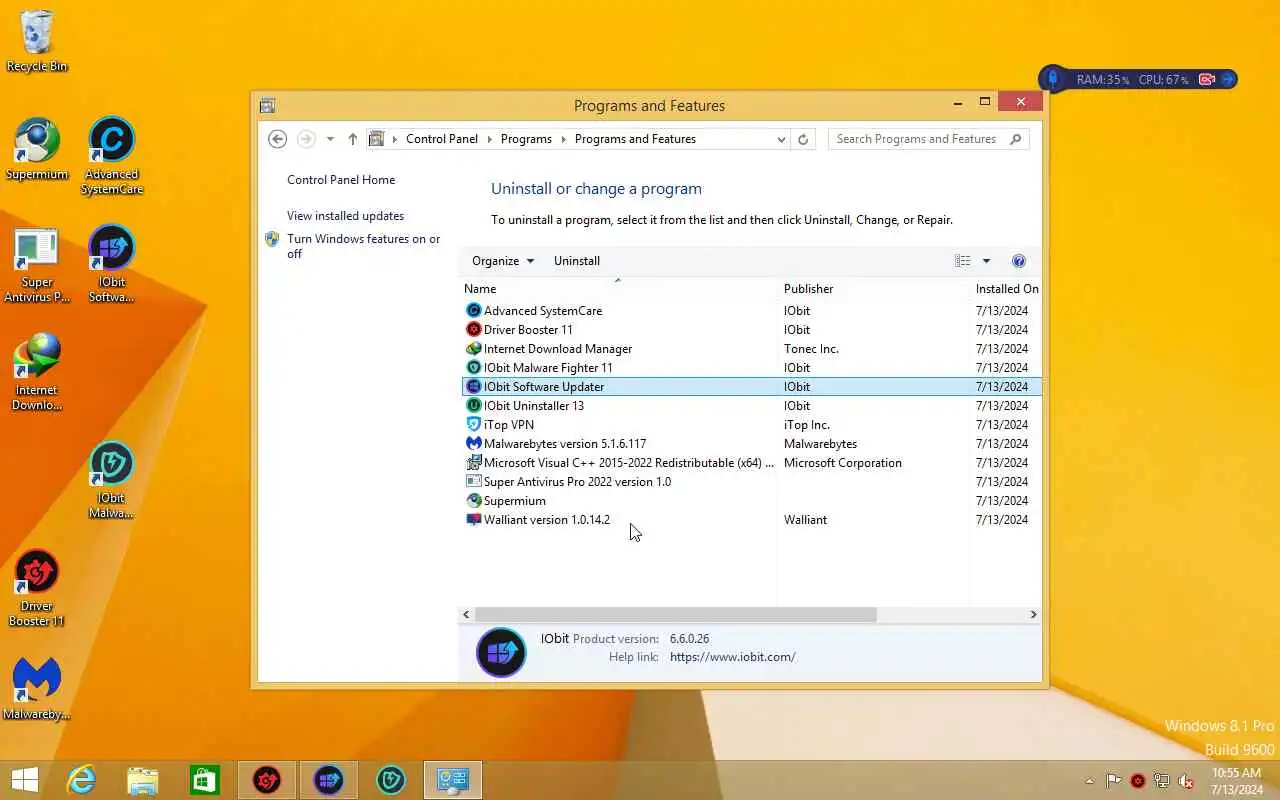Sort by the Name column header
Viewport: 1280px width, 800px height.
[618, 289]
